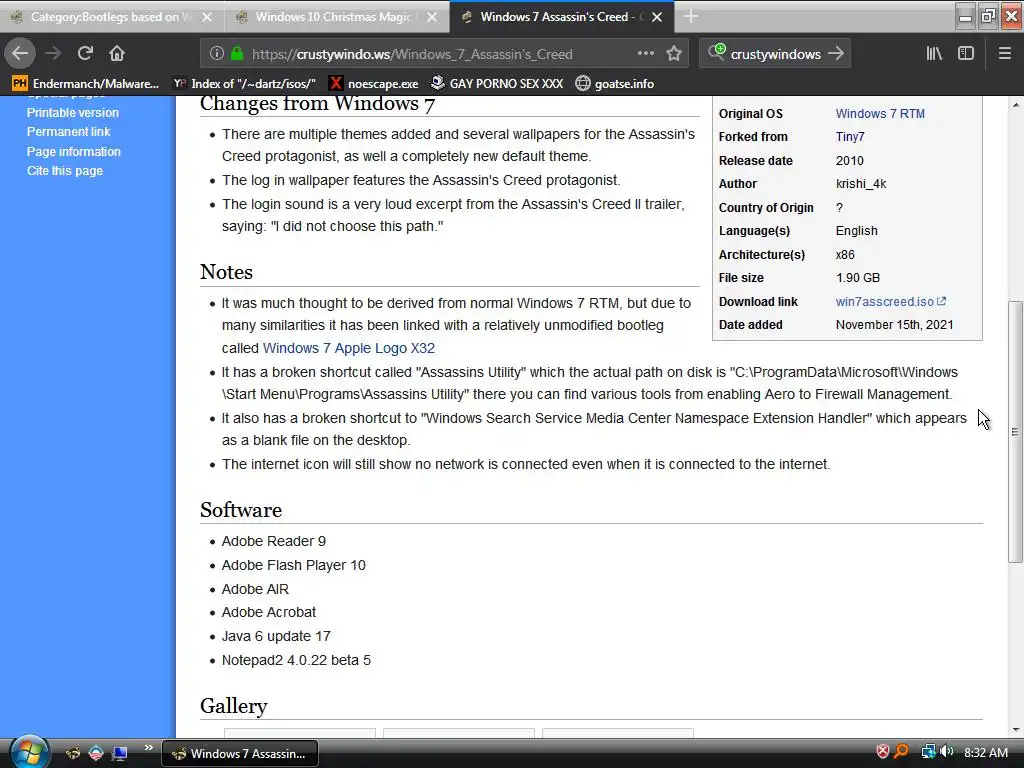Click Cite this page link
1024x768 pixels.
tap(65, 170)
